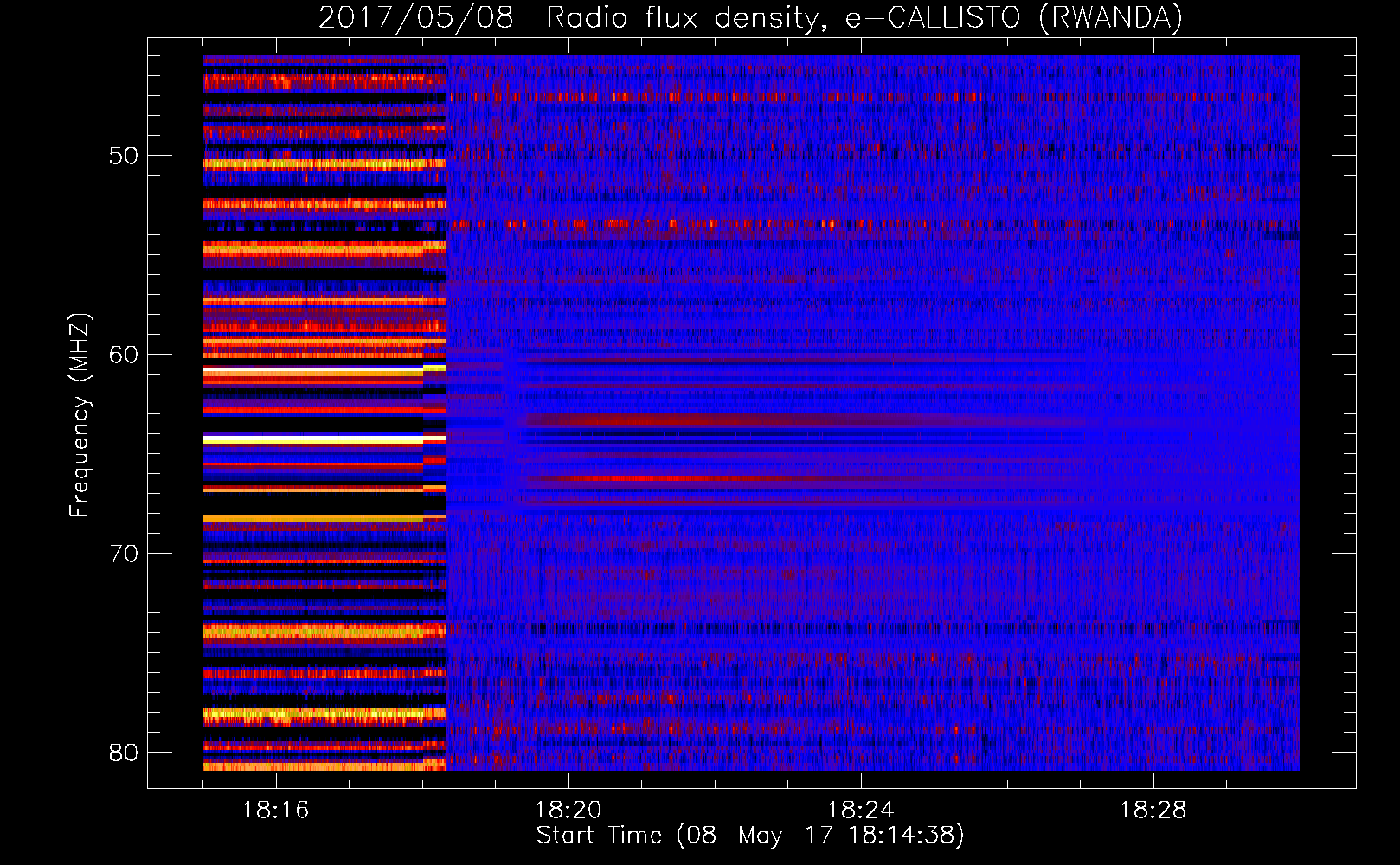Click the 80 frequency tick label
Screen dimensions: 1400x865
124,753
